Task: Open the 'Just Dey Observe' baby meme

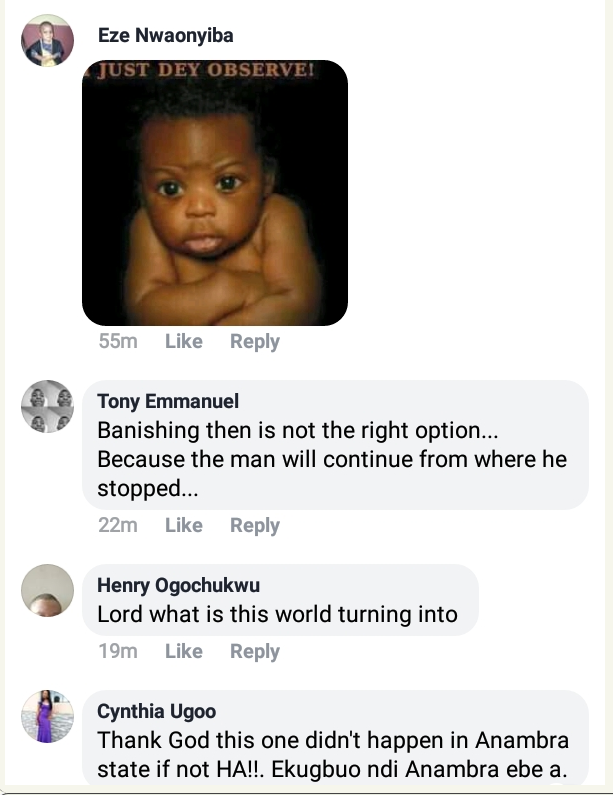Action: [215, 193]
